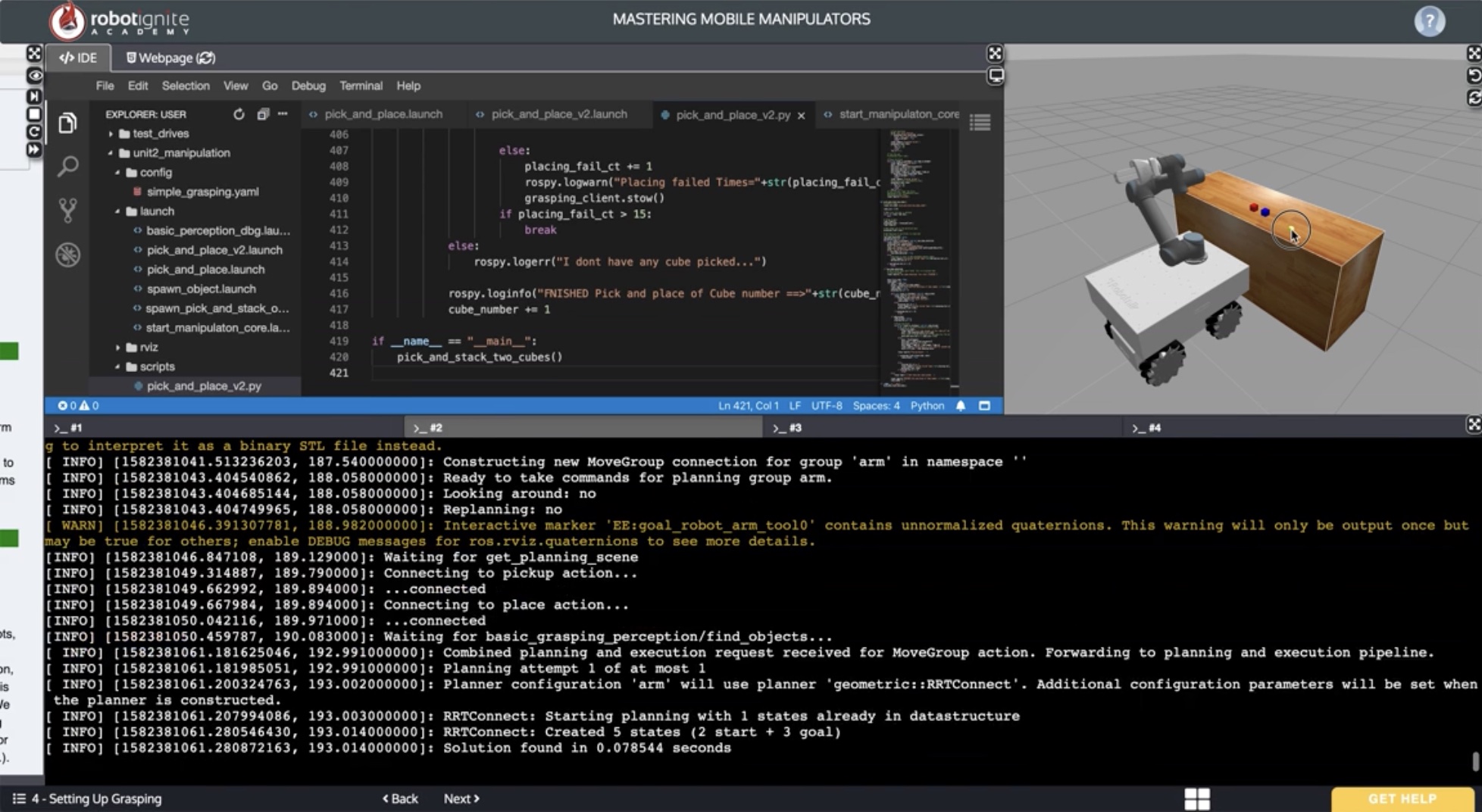1482x812 pixels.
Task: Toggle the eye visibility icon on left strip
Action: (34, 75)
